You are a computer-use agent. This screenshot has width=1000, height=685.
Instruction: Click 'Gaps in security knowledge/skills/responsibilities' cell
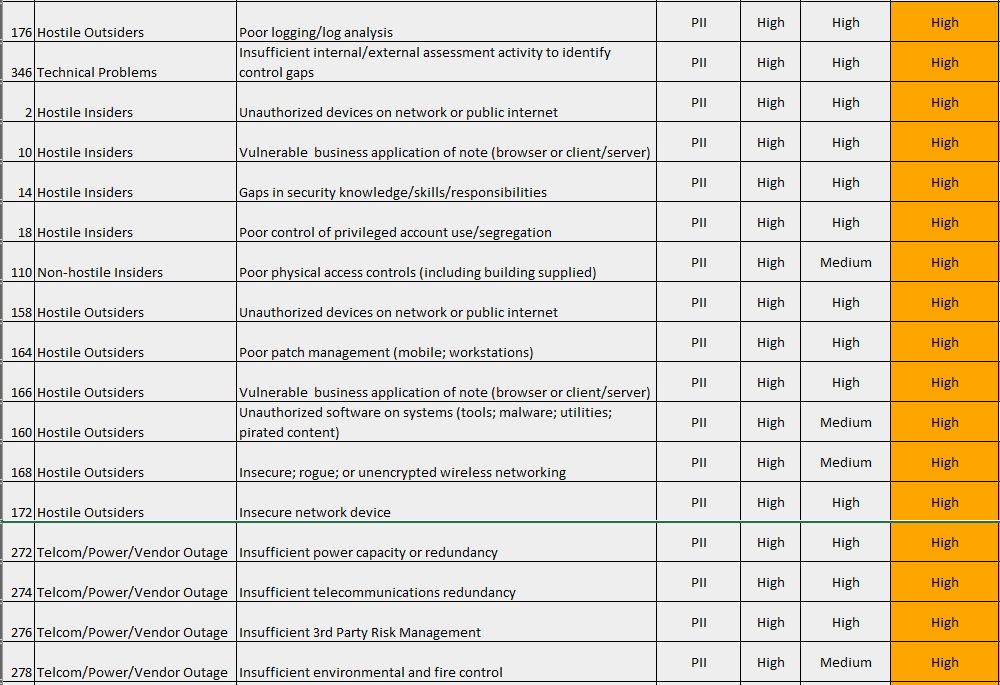click(x=446, y=182)
